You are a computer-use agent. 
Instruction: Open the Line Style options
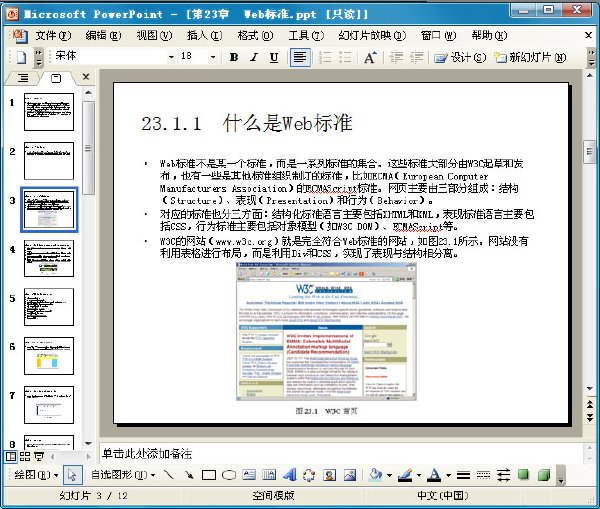tap(463, 475)
